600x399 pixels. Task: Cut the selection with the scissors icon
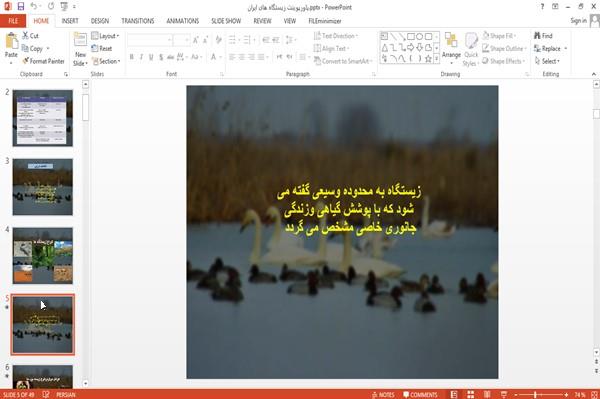(x=25, y=36)
